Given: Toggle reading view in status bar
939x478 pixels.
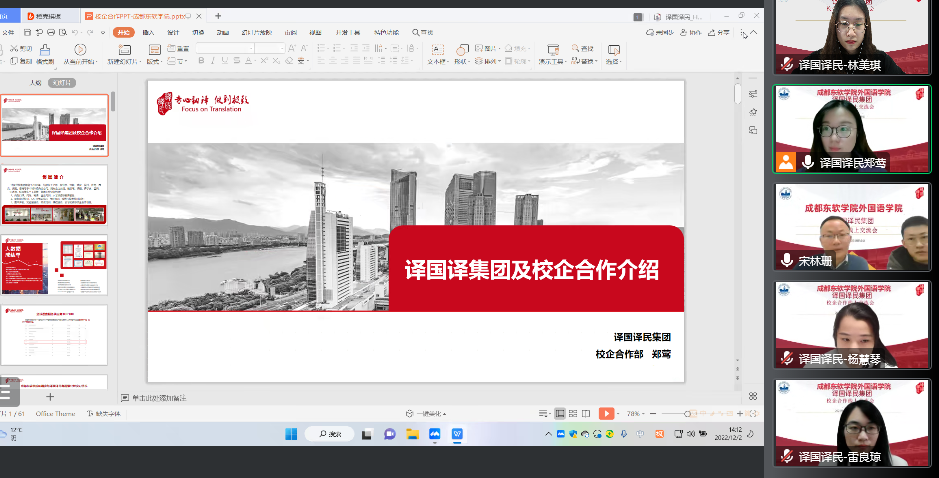Looking at the screenshot, I should click(x=586, y=413).
